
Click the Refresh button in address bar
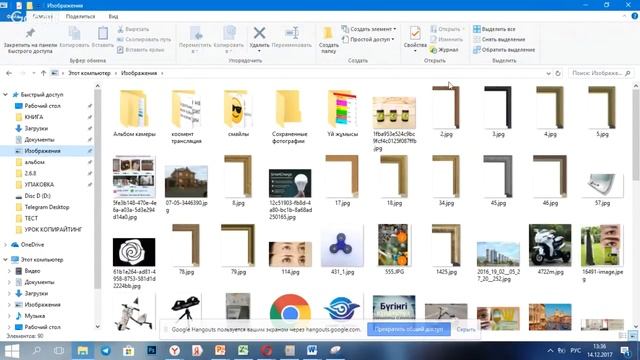558,73
